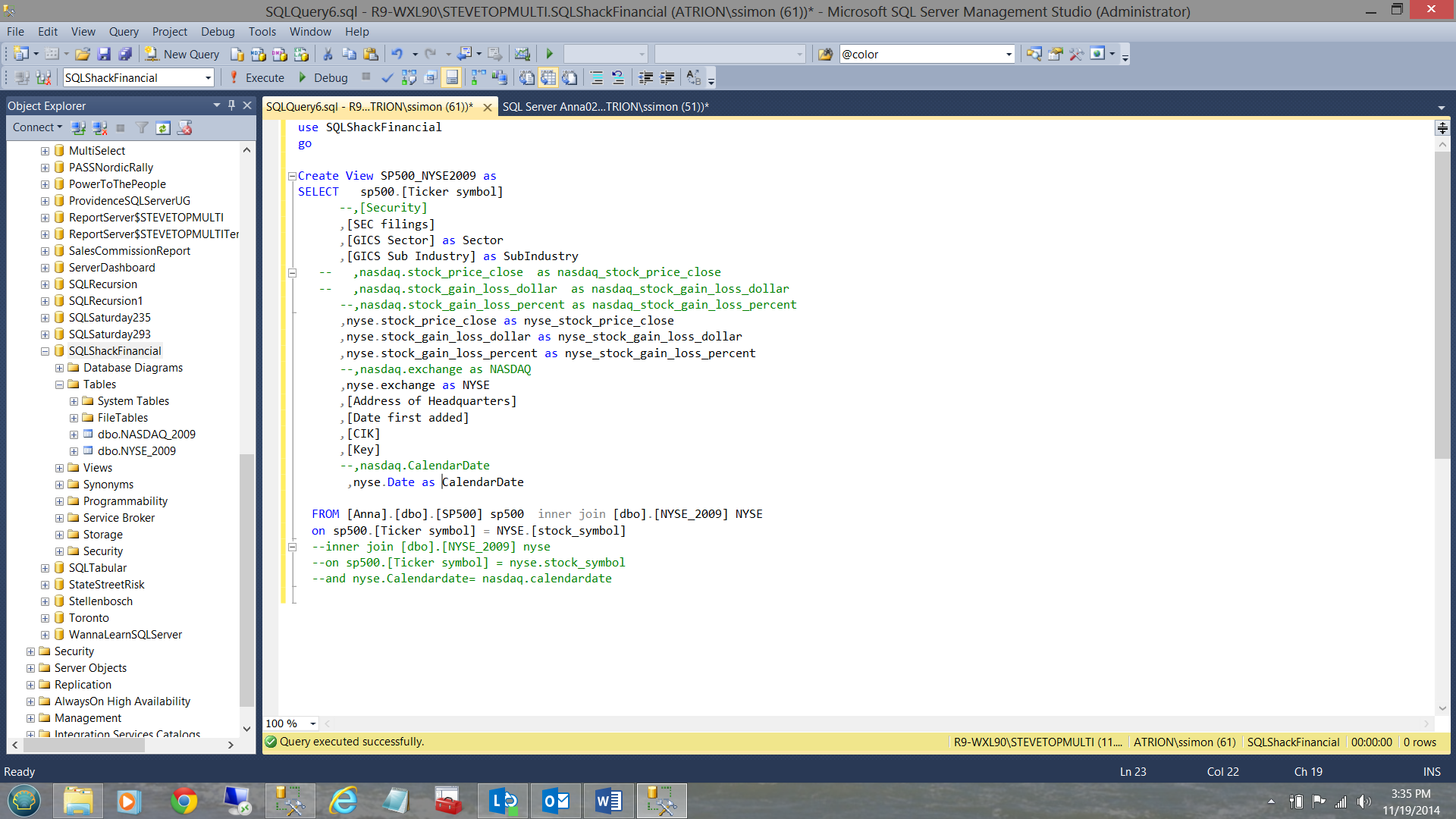This screenshot has width=1456, height=819.
Task: Toggle Results to Grid output mode
Action: [x=548, y=77]
